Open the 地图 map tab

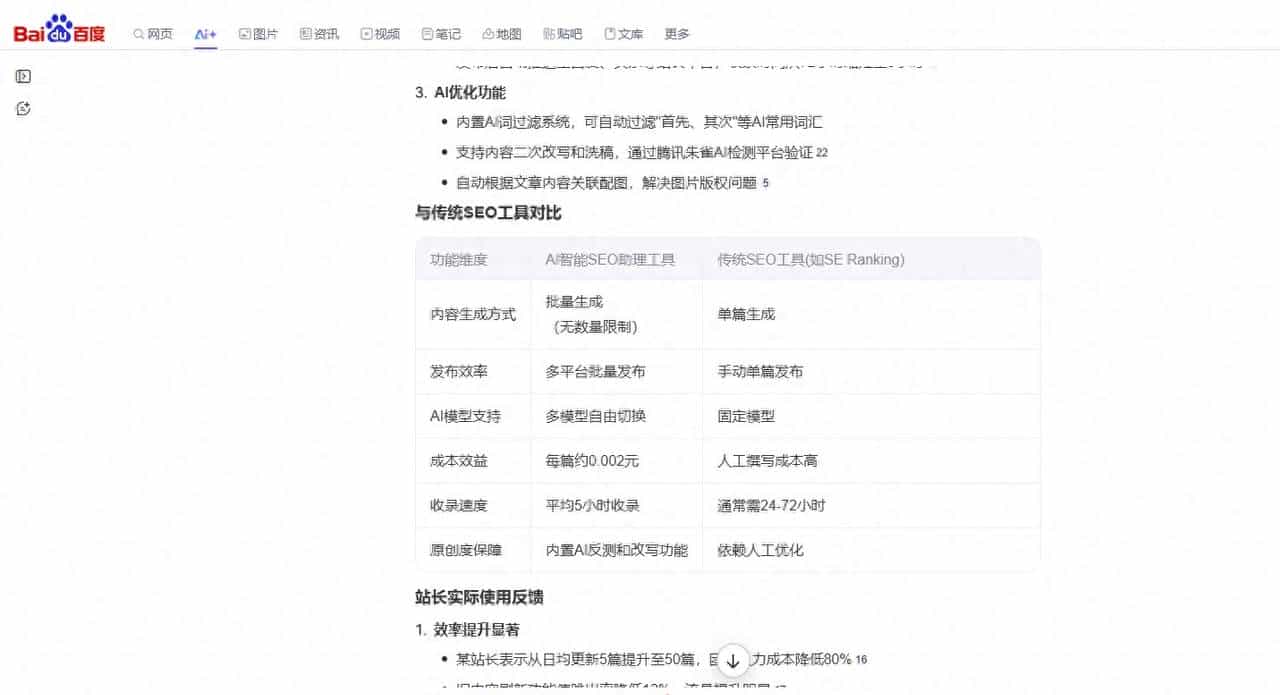click(502, 34)
